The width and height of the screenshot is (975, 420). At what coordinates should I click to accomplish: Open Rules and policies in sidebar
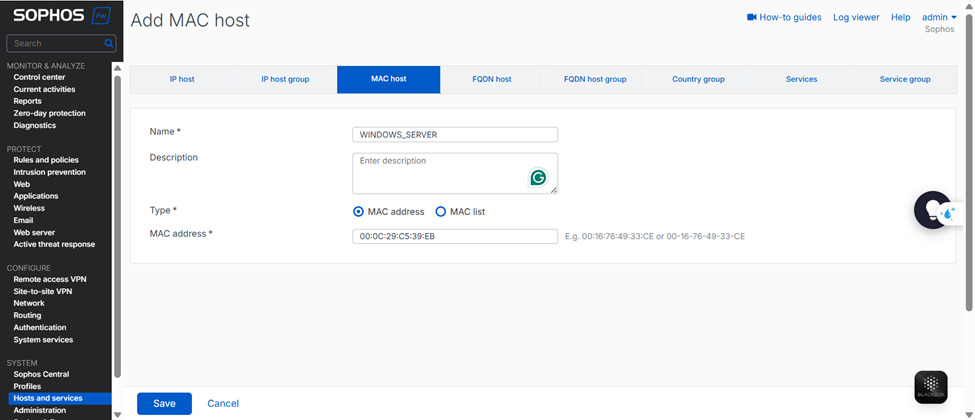pyautogui.click(x=46, y=160)
